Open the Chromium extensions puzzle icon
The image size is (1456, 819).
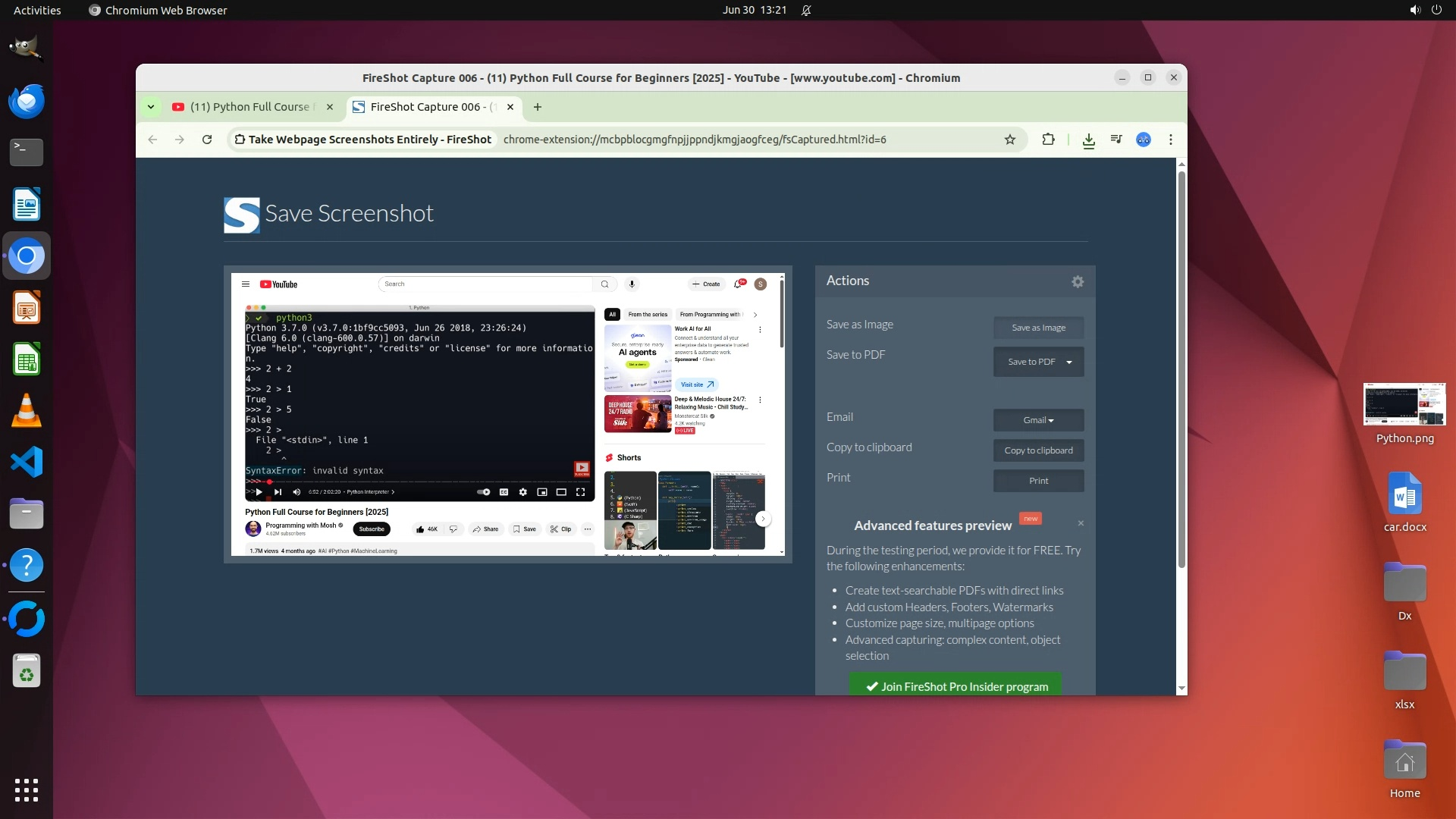tap(1048, 140)
